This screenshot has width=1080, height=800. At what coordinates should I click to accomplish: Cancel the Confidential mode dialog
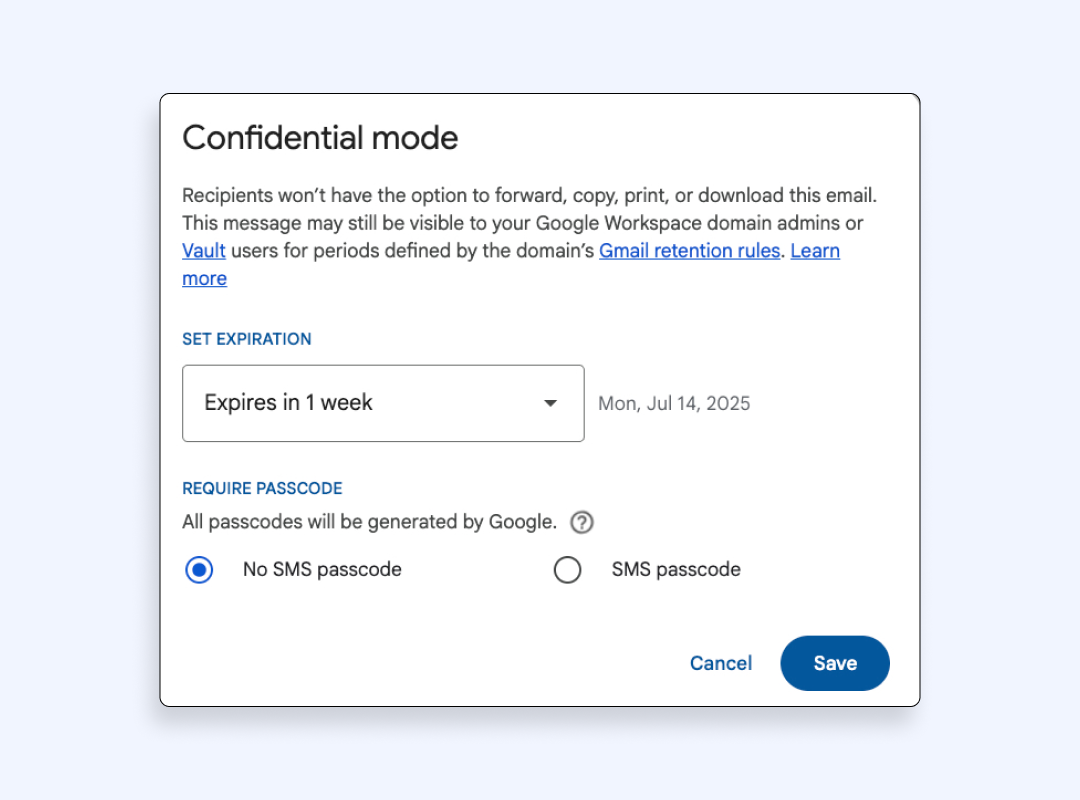point(721,663)
